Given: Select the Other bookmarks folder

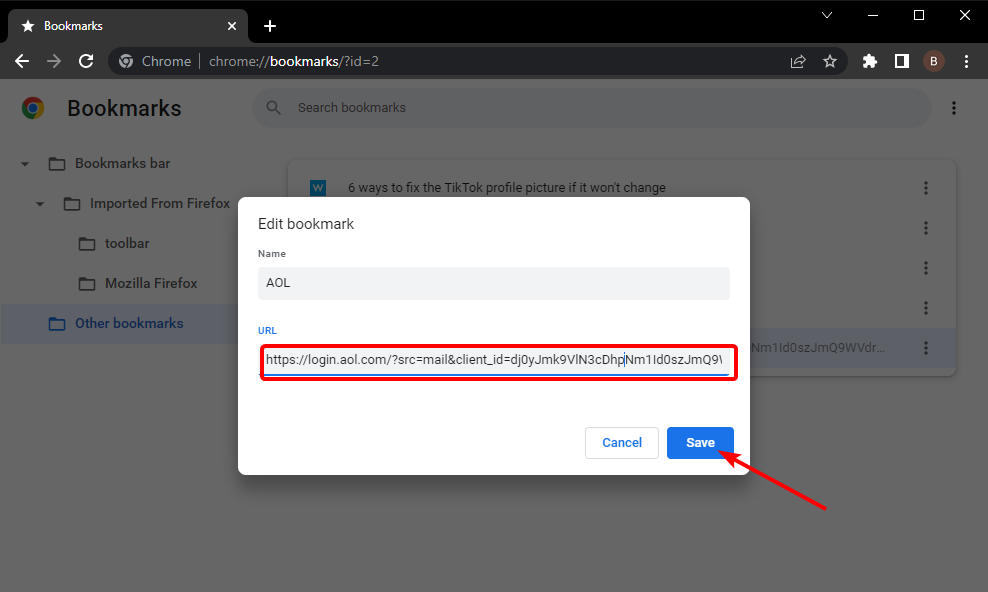Looking at the screenshot, I should (117, 324).
